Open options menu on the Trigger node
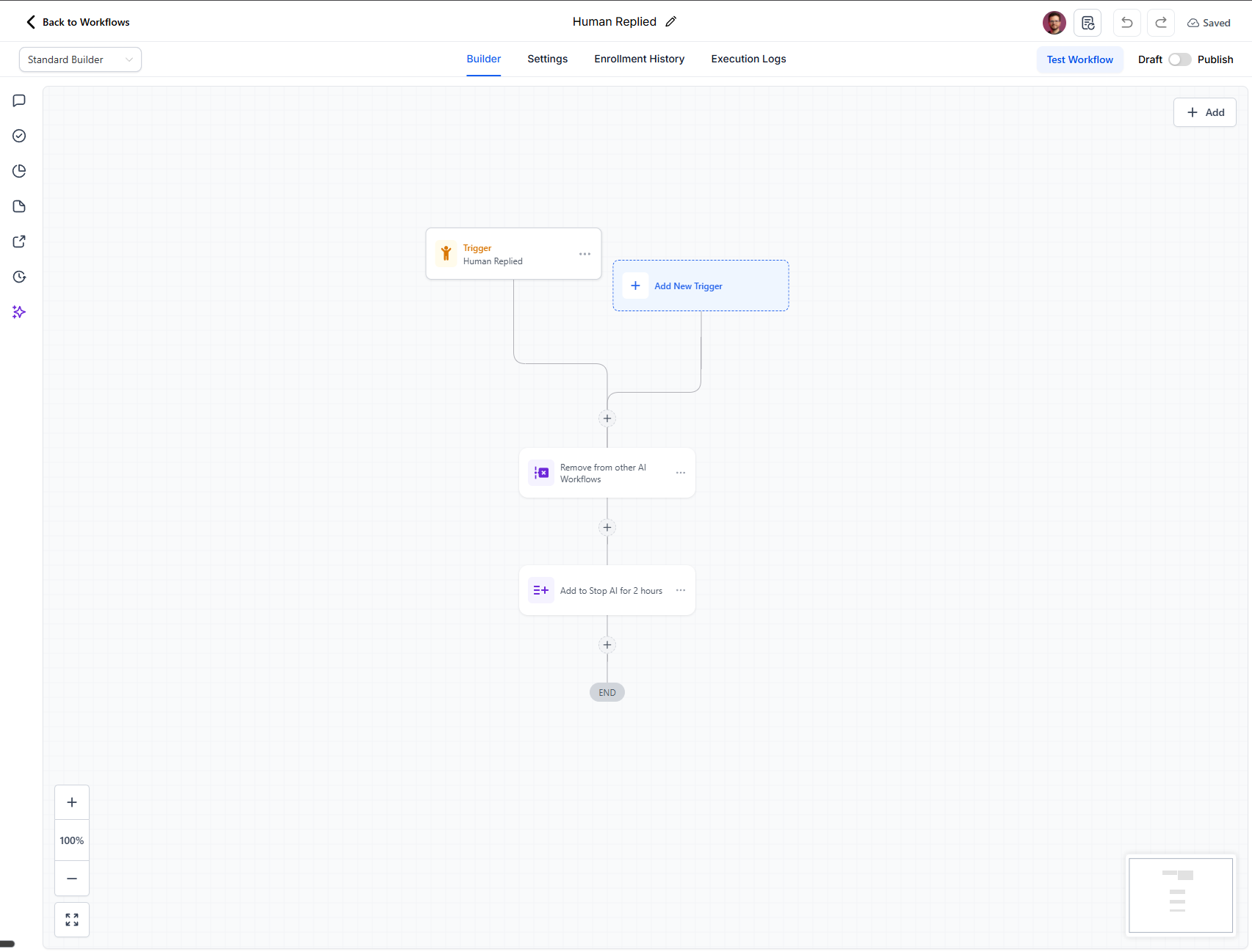Screen dimensions: 1252x952 coord(585,253)
